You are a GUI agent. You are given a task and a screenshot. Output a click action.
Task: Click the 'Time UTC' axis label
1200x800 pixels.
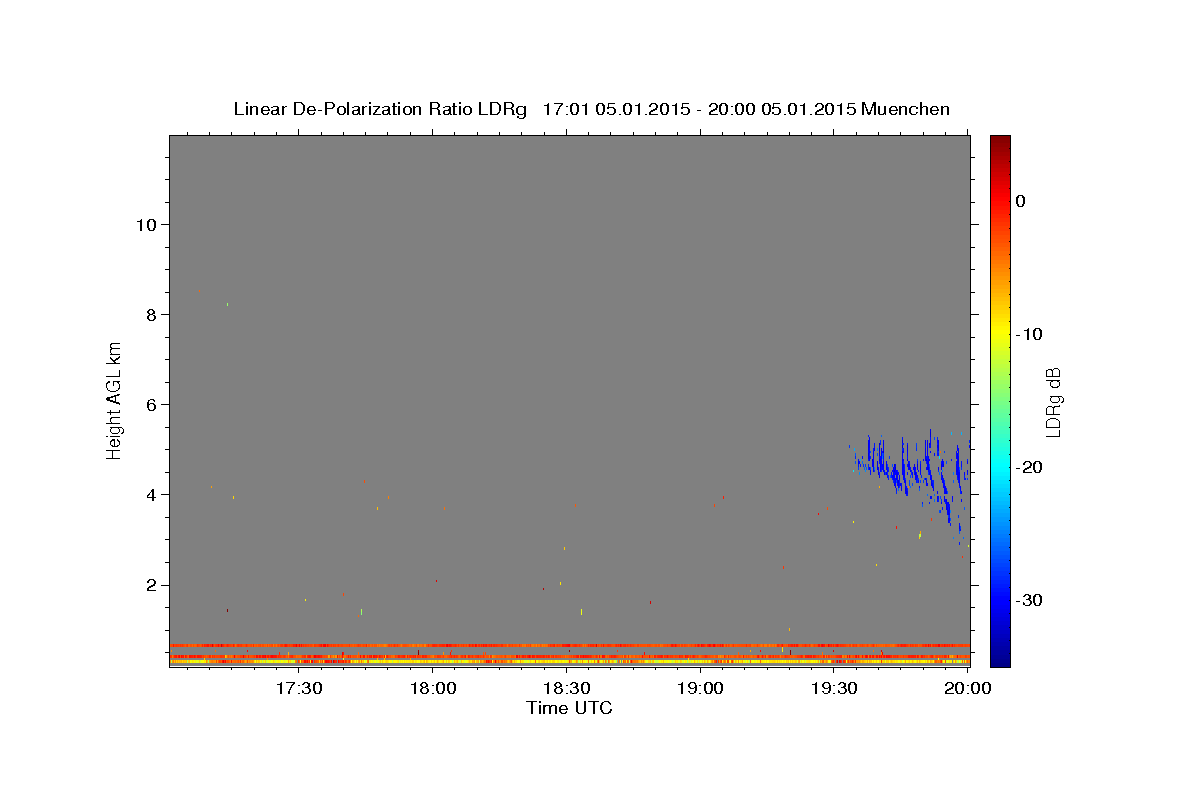(x=569, y=708)
